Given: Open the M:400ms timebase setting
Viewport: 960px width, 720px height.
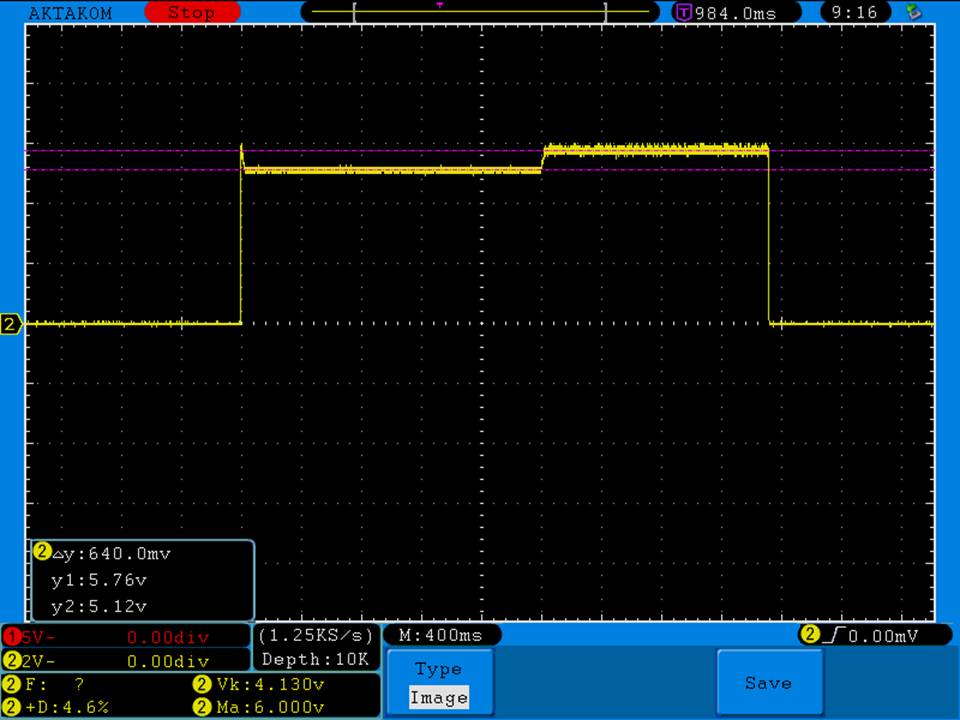Looking at the screenshot, I should point(441,635).
